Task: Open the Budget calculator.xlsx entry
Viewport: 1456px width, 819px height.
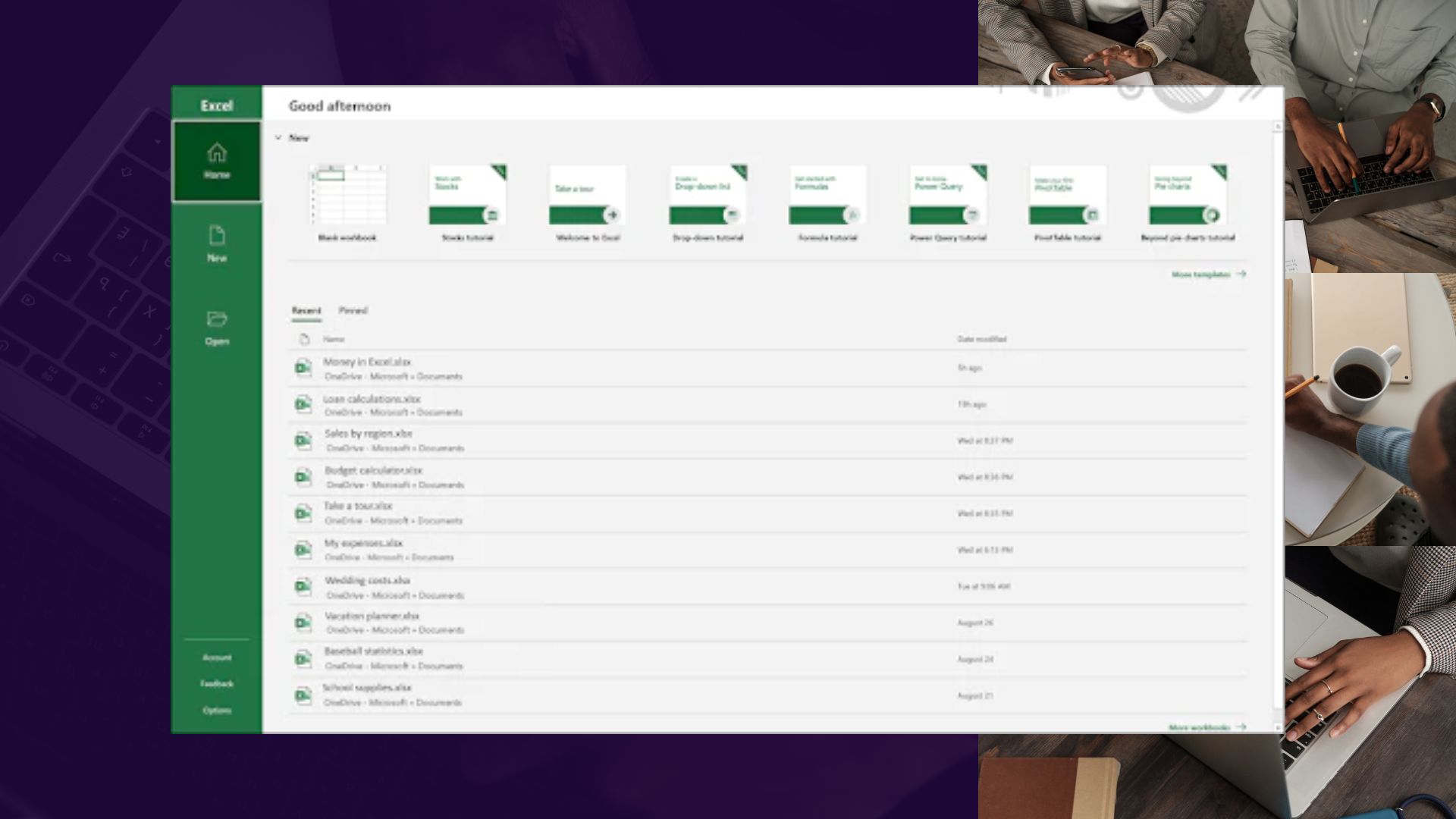Action: (x=767, y=477)
